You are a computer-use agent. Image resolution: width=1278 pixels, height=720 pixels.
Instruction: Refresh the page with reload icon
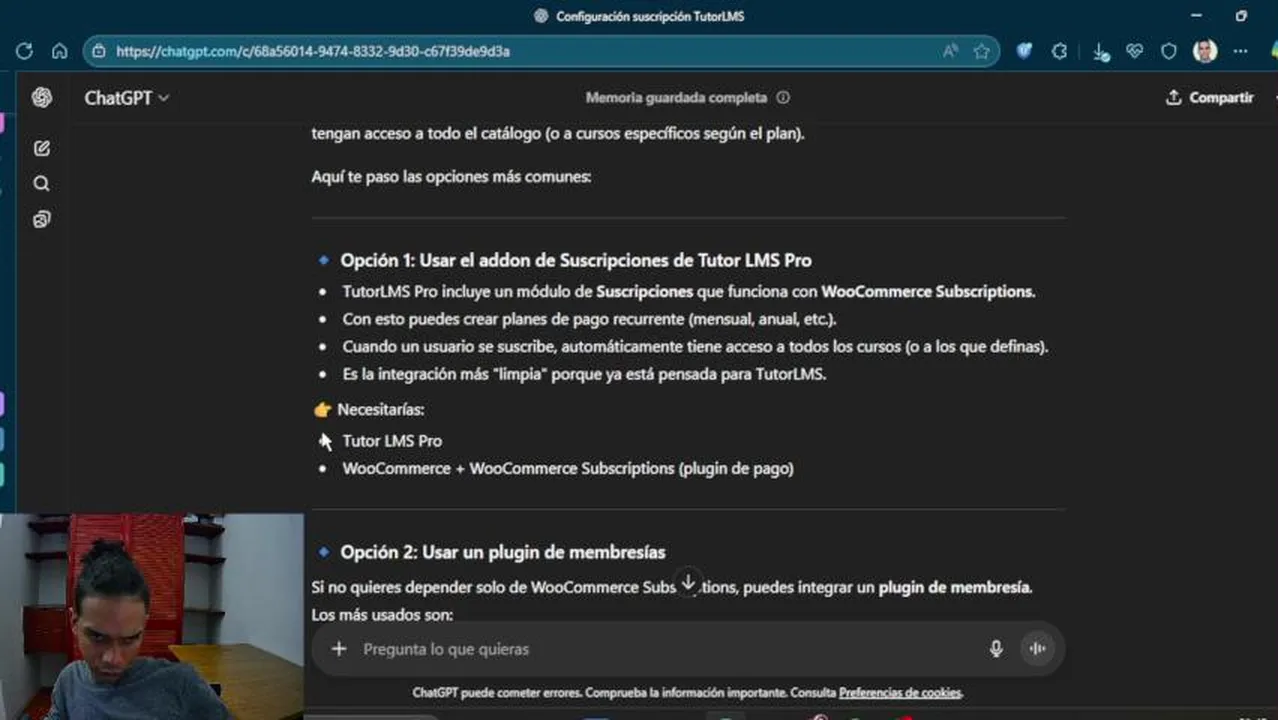(x=24, y=51)
